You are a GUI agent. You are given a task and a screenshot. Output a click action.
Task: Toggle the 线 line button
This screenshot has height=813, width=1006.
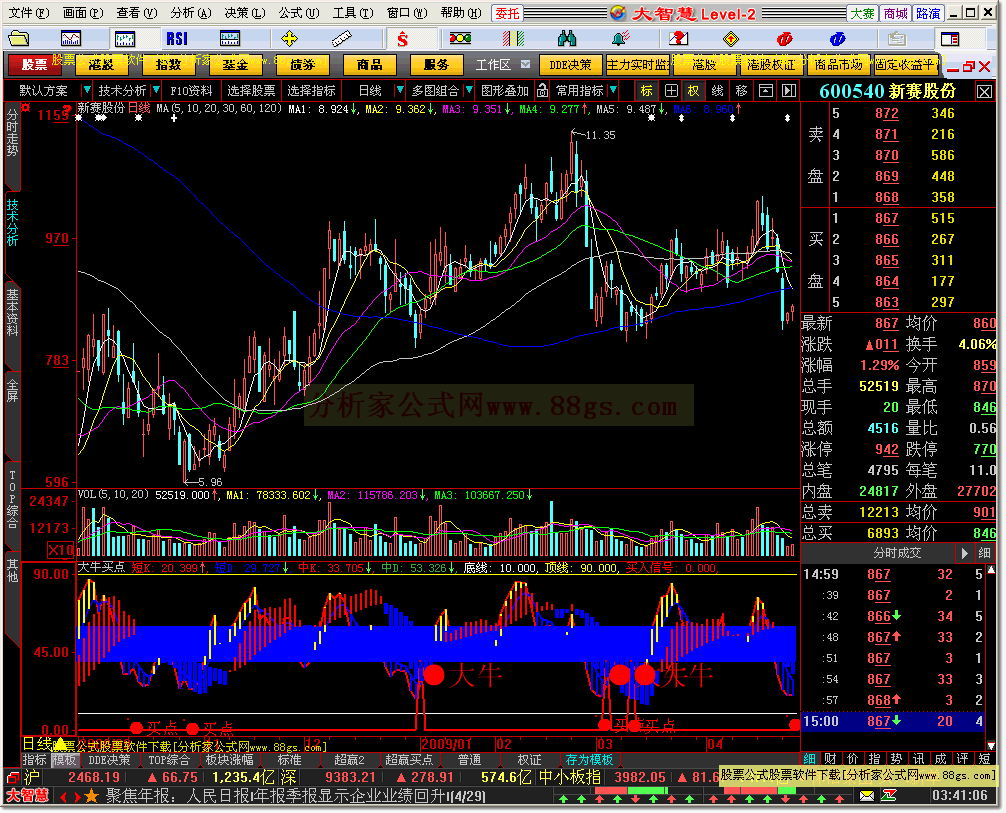coord(717,90)
